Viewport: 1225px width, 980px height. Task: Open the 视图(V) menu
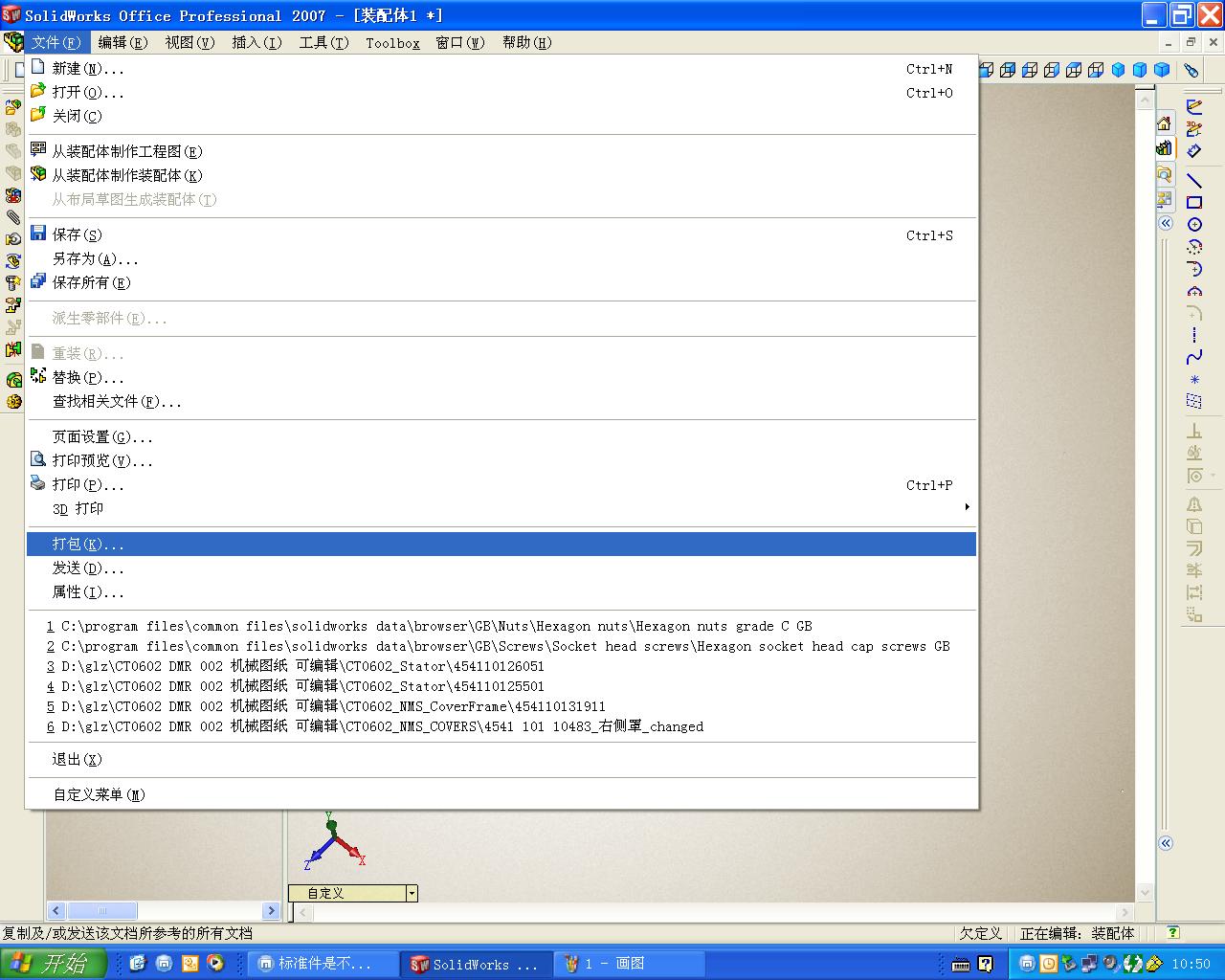pos(189,43)
